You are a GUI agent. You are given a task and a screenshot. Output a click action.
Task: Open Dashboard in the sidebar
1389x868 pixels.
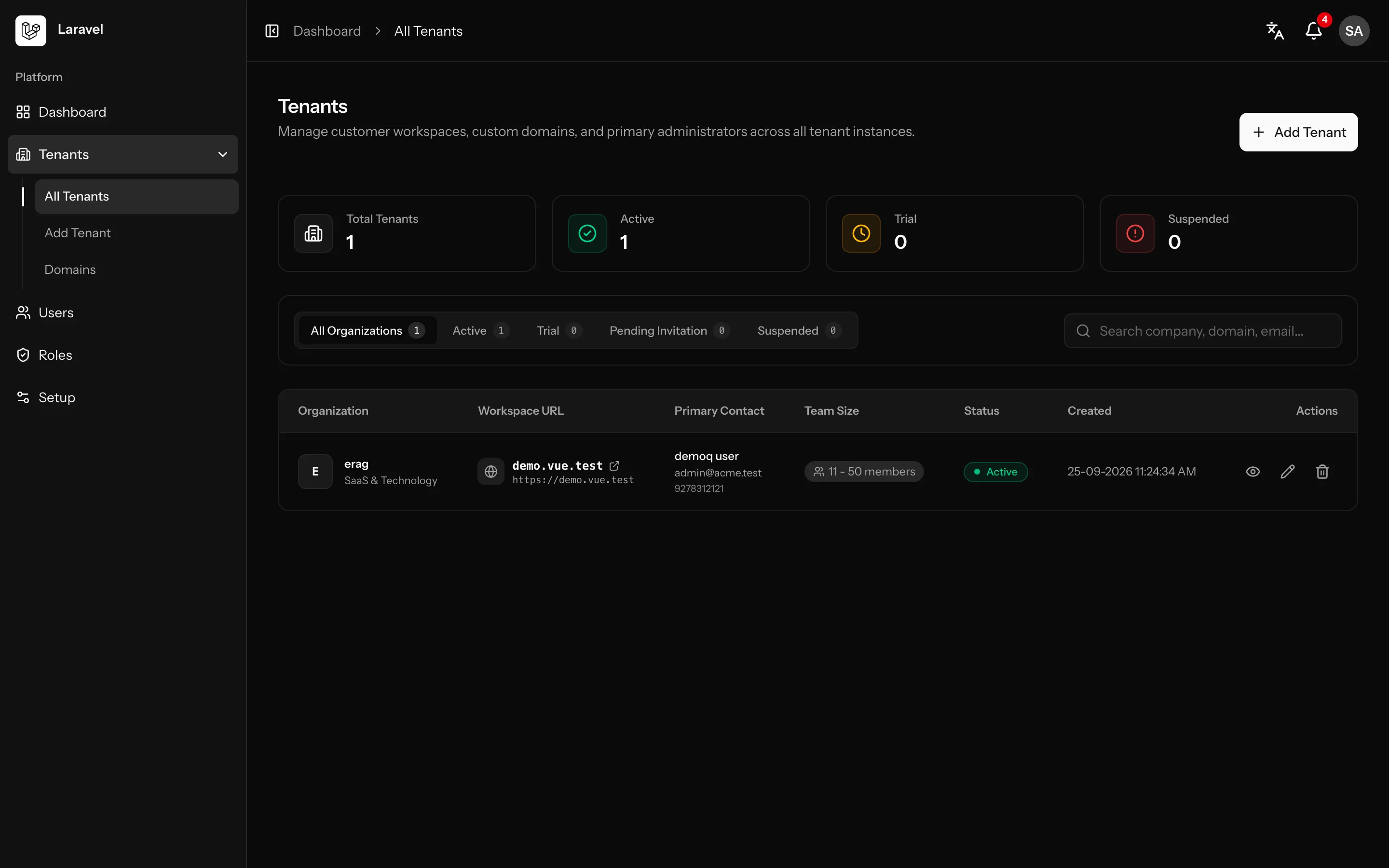coord(123,112)
